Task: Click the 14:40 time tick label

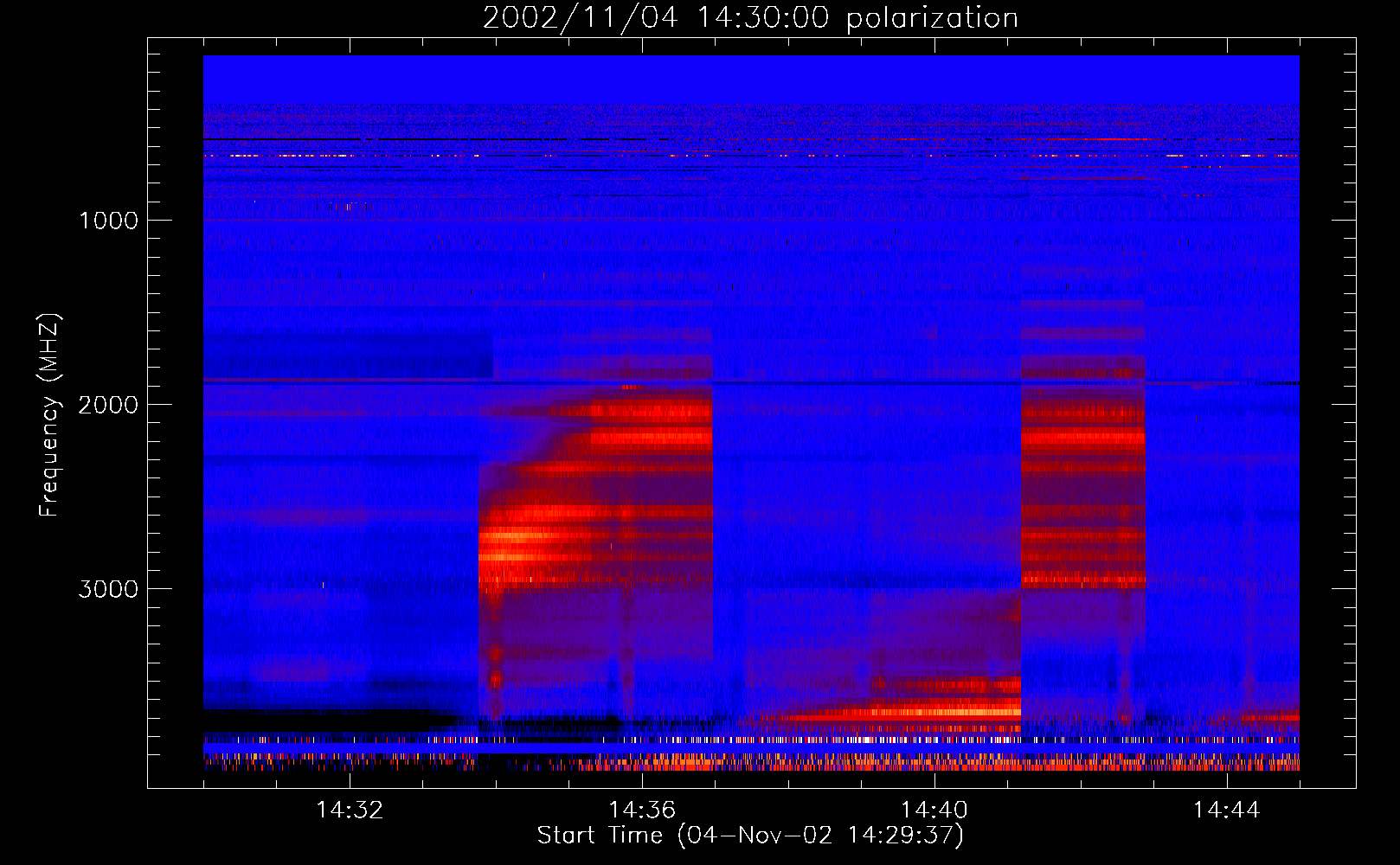Action: [934, 811]
